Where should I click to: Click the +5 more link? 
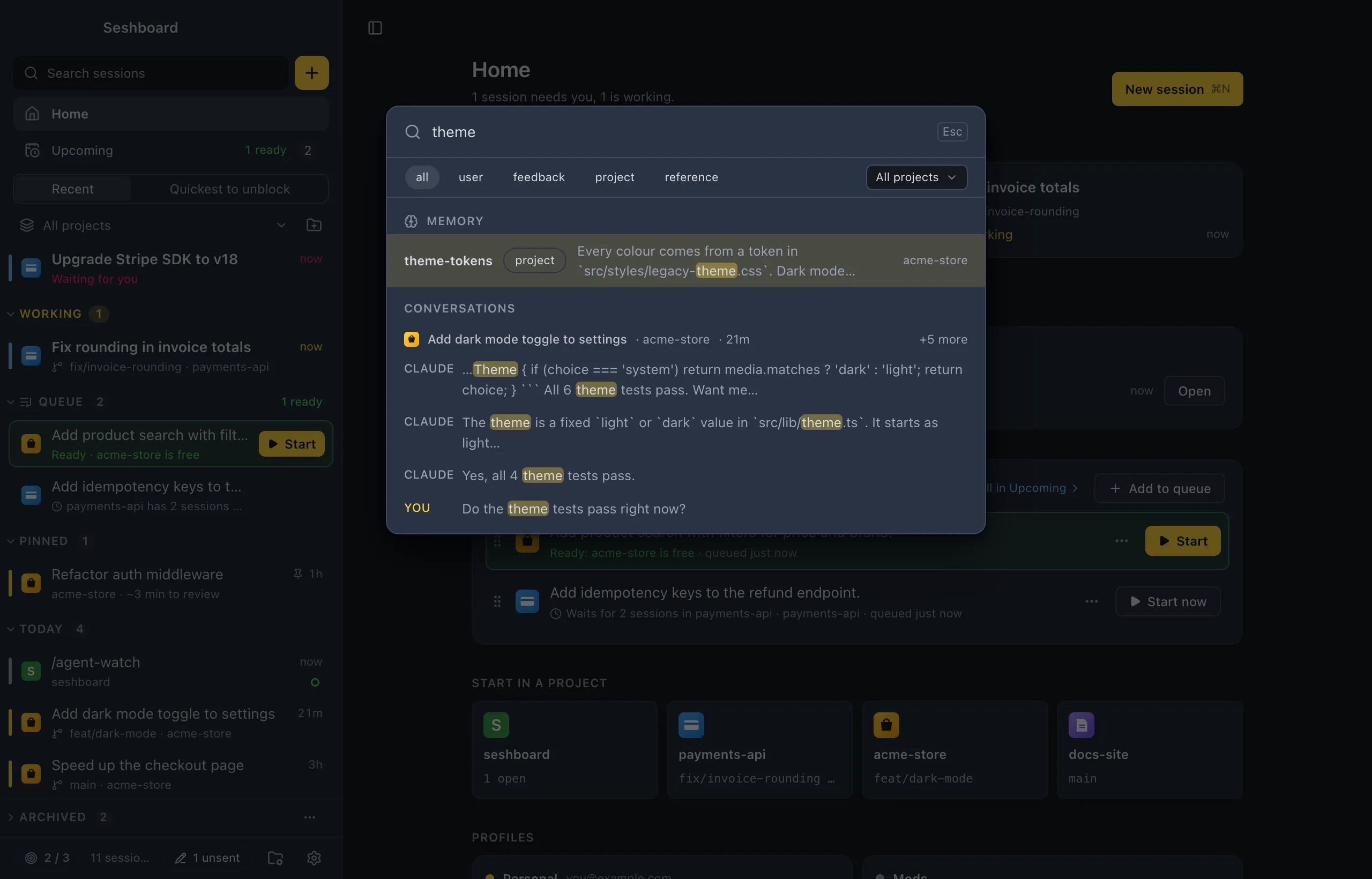943,340
